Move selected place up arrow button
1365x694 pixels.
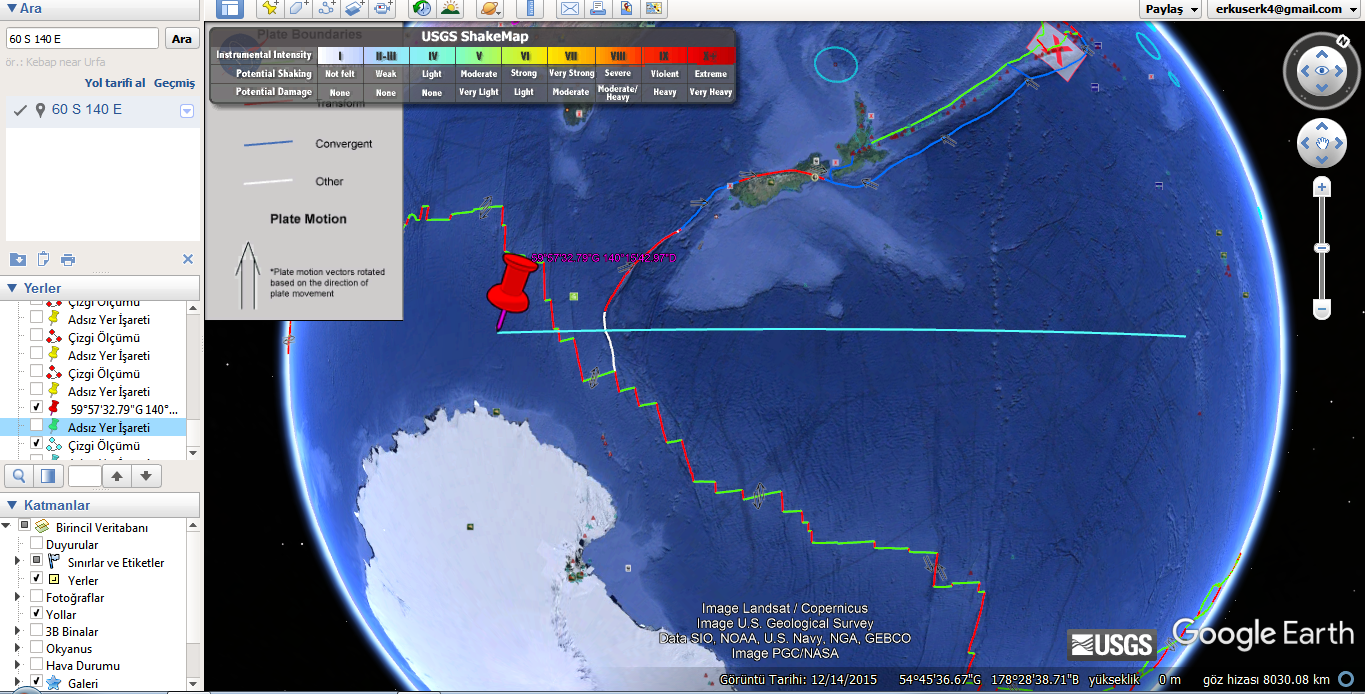117,476
